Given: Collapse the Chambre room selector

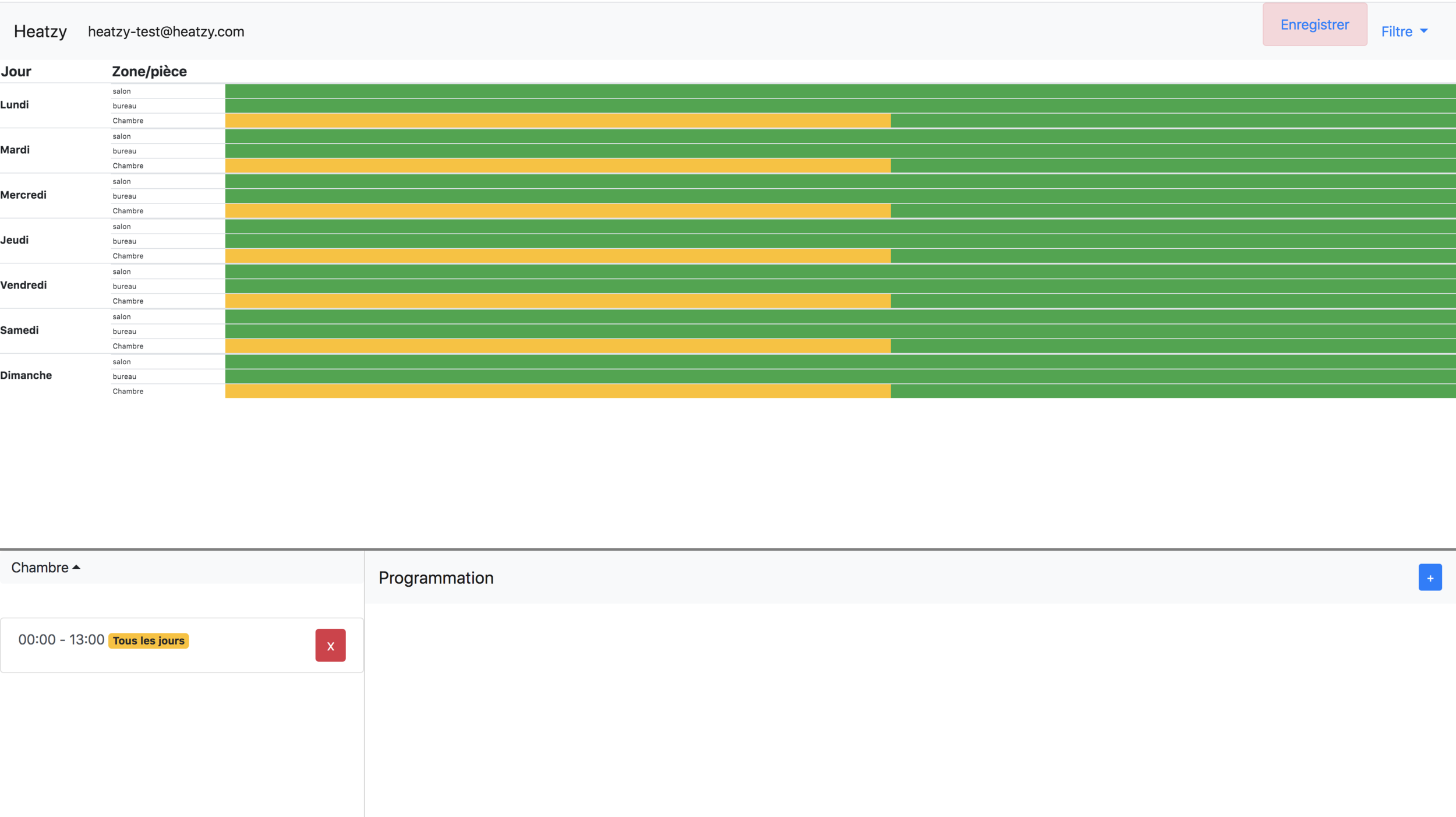Looking at the screenshot, I should point(45,568).
